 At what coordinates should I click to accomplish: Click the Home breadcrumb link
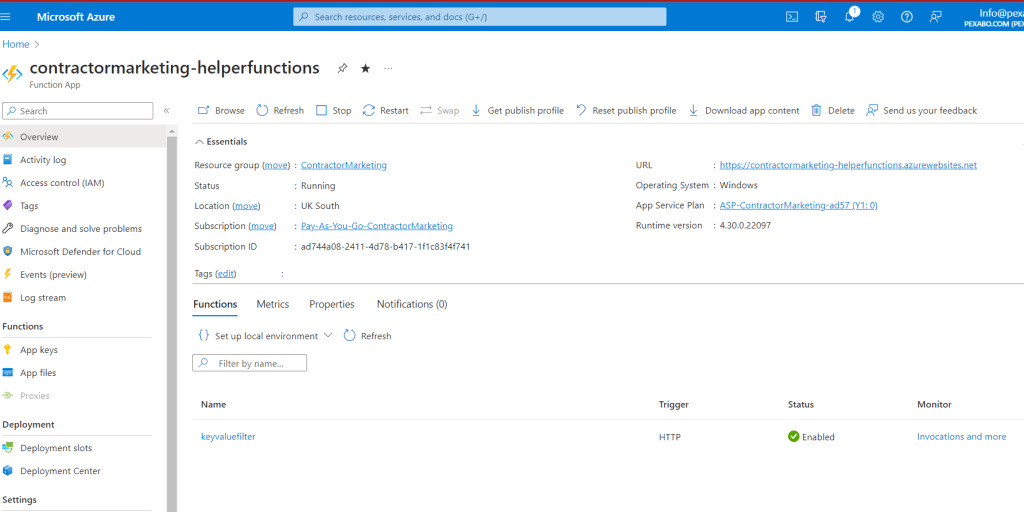pos(16,44)
